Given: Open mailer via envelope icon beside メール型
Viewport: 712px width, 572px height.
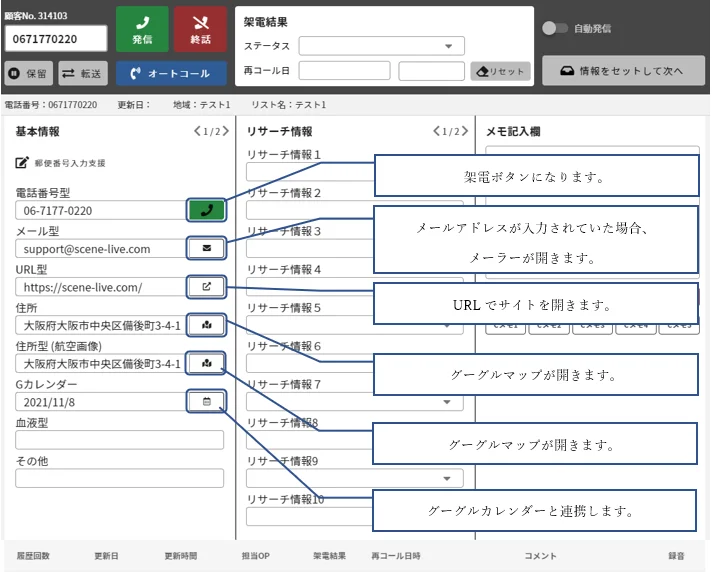Looking at the screenshot, I should (206, 248).
